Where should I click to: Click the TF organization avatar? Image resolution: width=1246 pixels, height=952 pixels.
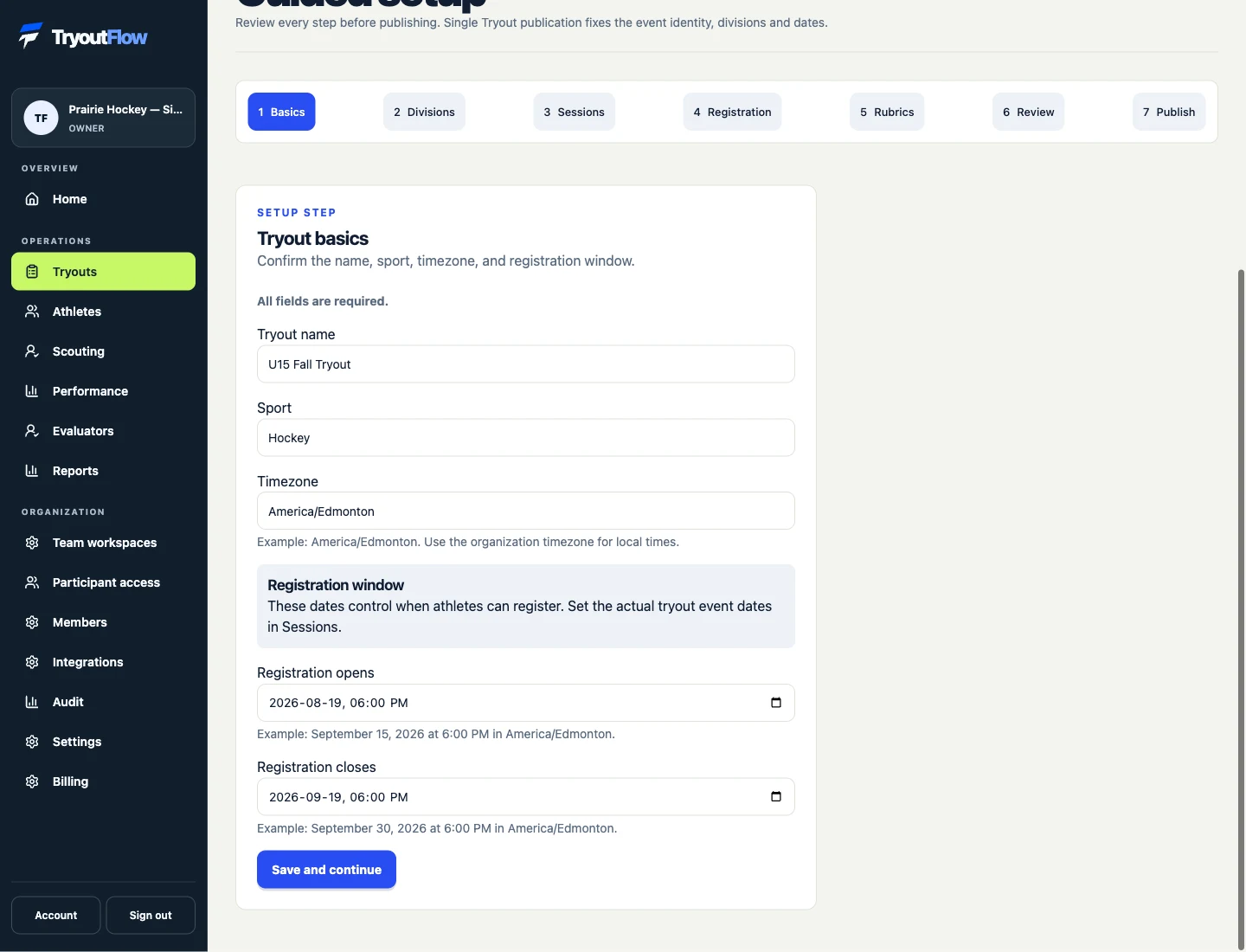coord(41,118)
